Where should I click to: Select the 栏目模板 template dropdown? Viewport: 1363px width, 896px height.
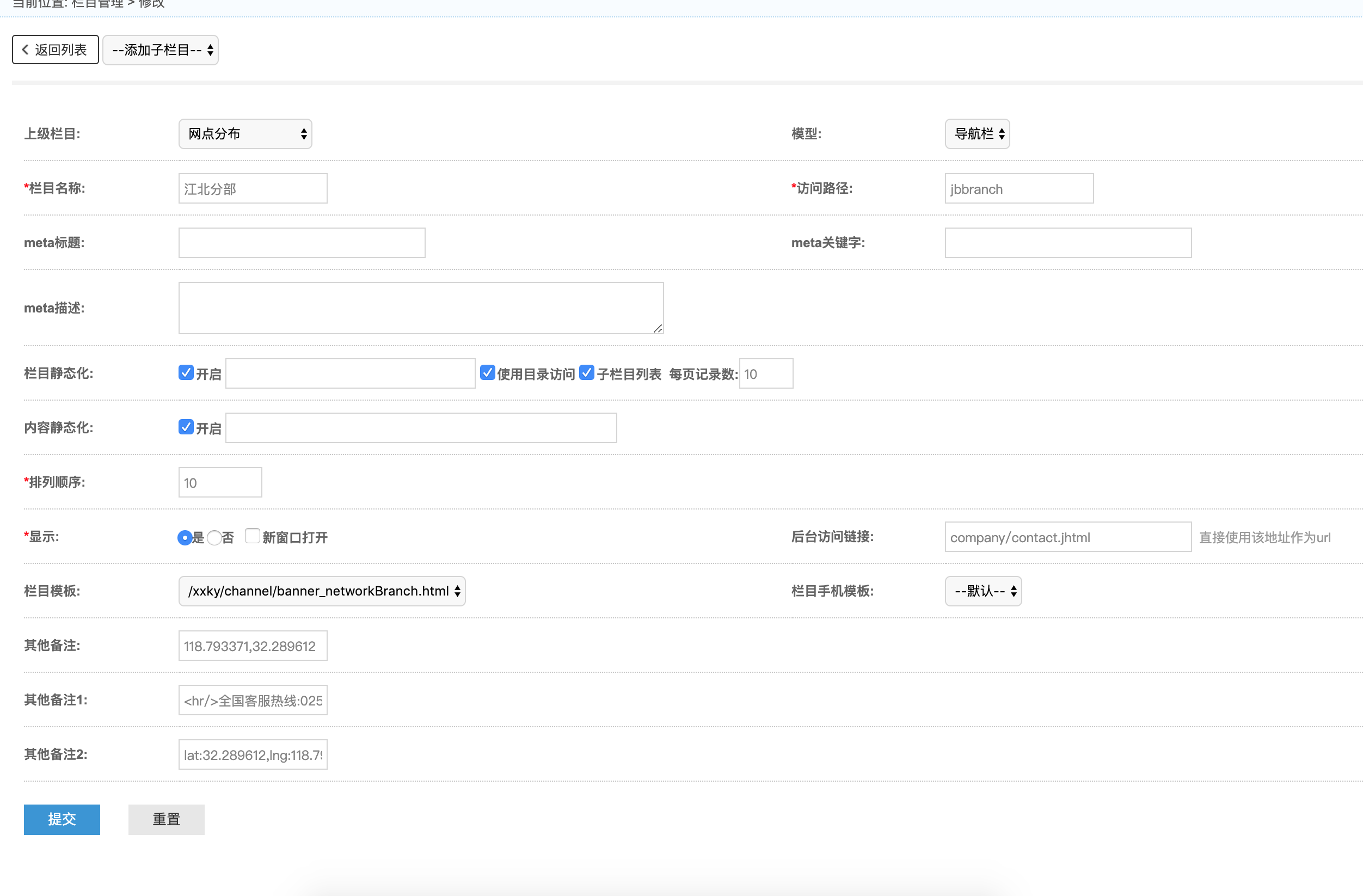tap(322, 591)
